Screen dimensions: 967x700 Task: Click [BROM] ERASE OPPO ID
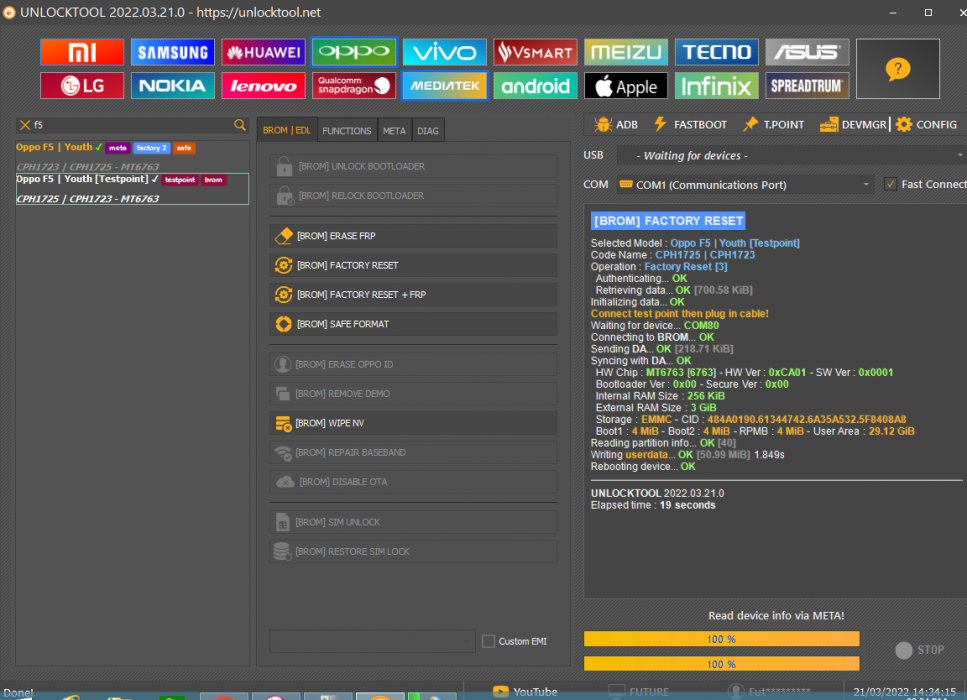[x=413, y=364]
